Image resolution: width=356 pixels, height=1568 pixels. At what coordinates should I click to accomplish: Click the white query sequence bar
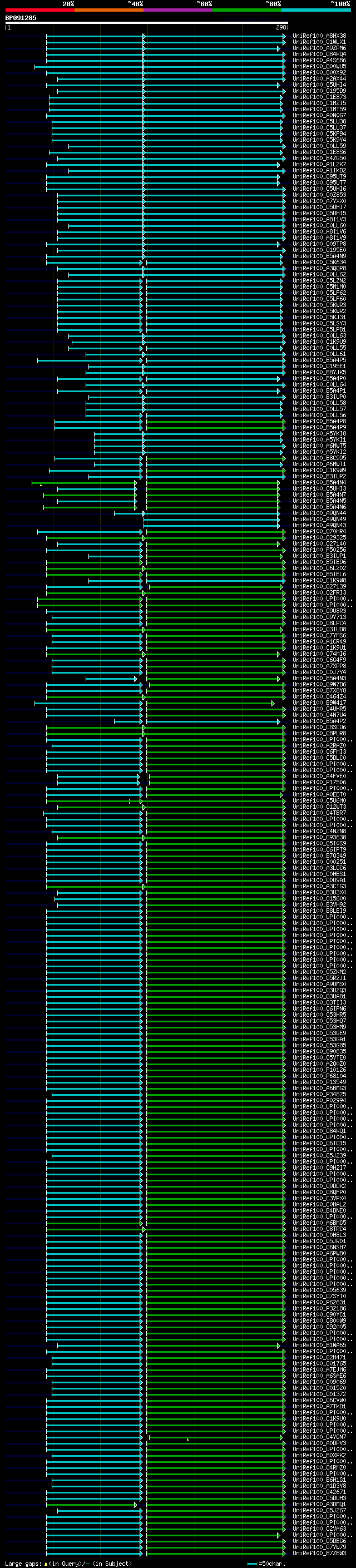tap(147, 22)
